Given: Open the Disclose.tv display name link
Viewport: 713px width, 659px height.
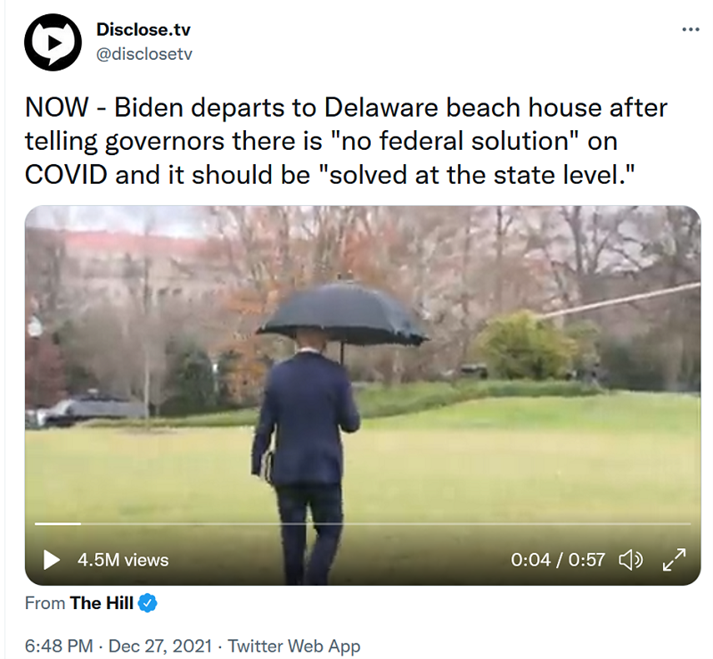Looking at the screenshot, I should (x=143, y=30).
